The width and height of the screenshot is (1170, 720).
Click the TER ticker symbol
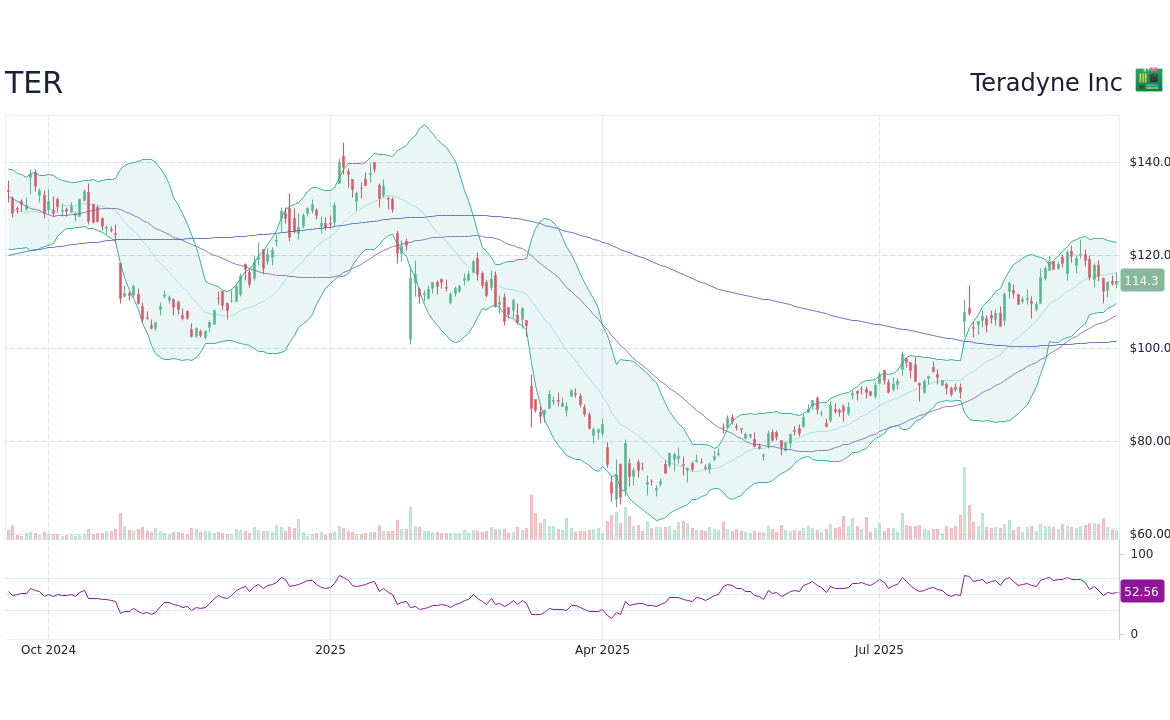pos(34,82)
